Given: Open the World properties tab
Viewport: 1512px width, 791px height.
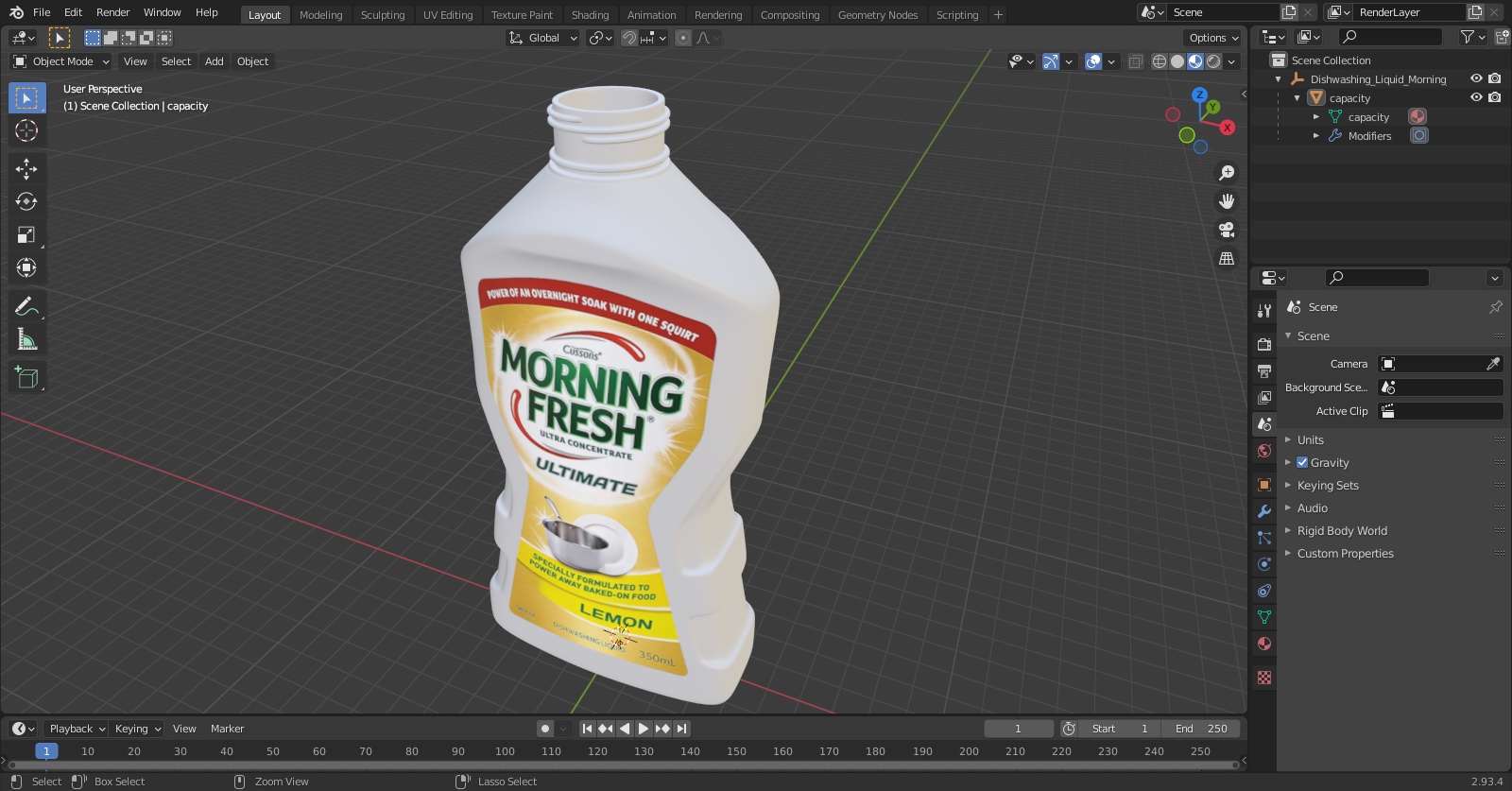Looking at the screenshot, I should (1264, 451).
